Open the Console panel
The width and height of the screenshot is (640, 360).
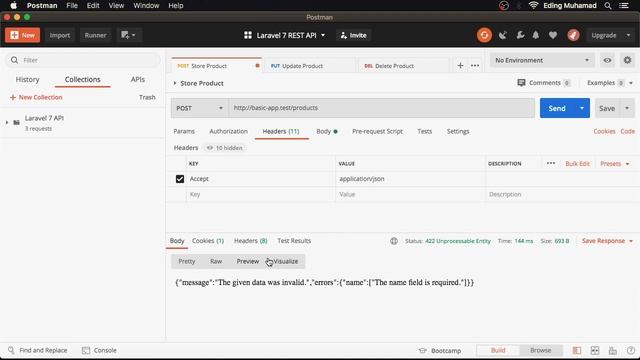point(99,350)
